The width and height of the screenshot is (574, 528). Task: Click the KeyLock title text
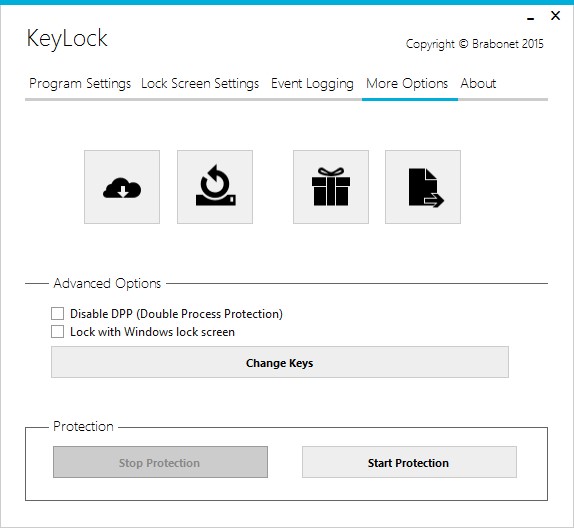click(x=67, y=38)
